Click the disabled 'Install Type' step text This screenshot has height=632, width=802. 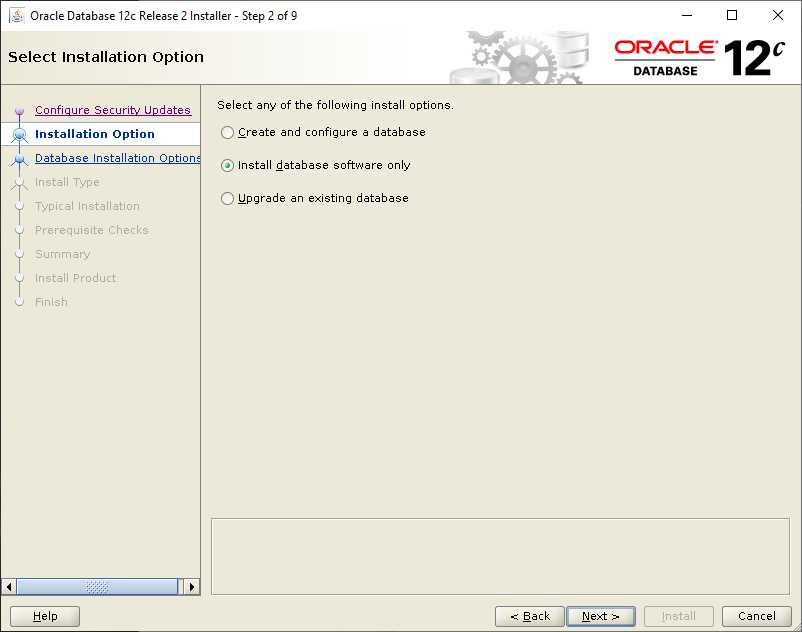pyautogui.click(x=67, y=182)
